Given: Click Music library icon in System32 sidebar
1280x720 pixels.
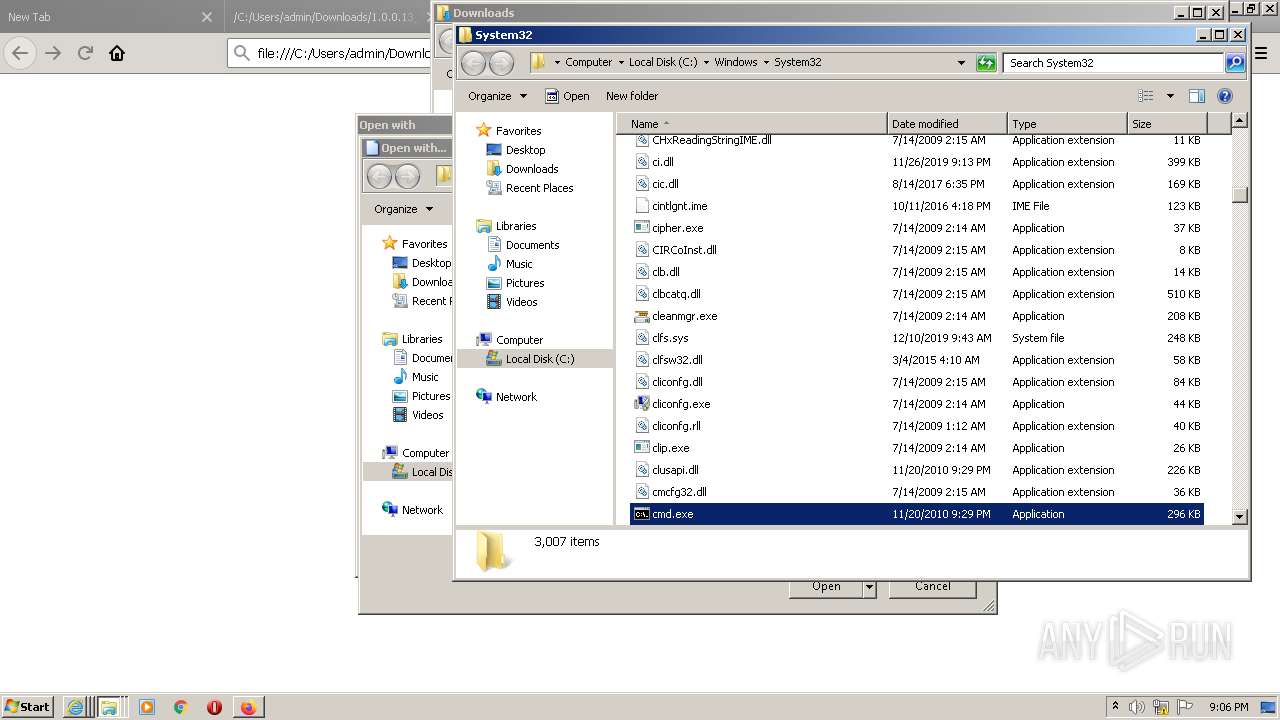Looking at the screenshot, I should pos(494,264).
